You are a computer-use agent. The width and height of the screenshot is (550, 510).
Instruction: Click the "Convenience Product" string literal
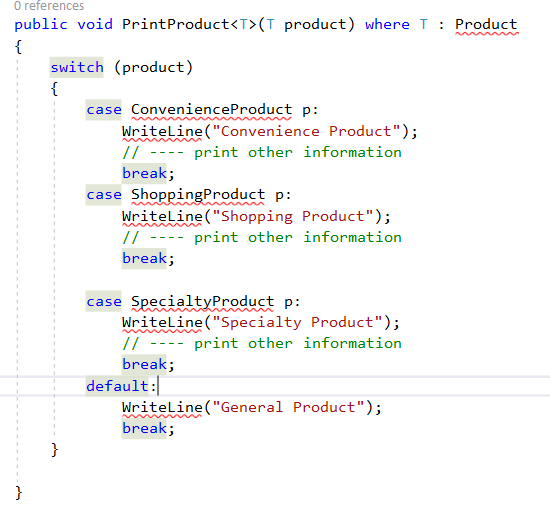point(306,131)
